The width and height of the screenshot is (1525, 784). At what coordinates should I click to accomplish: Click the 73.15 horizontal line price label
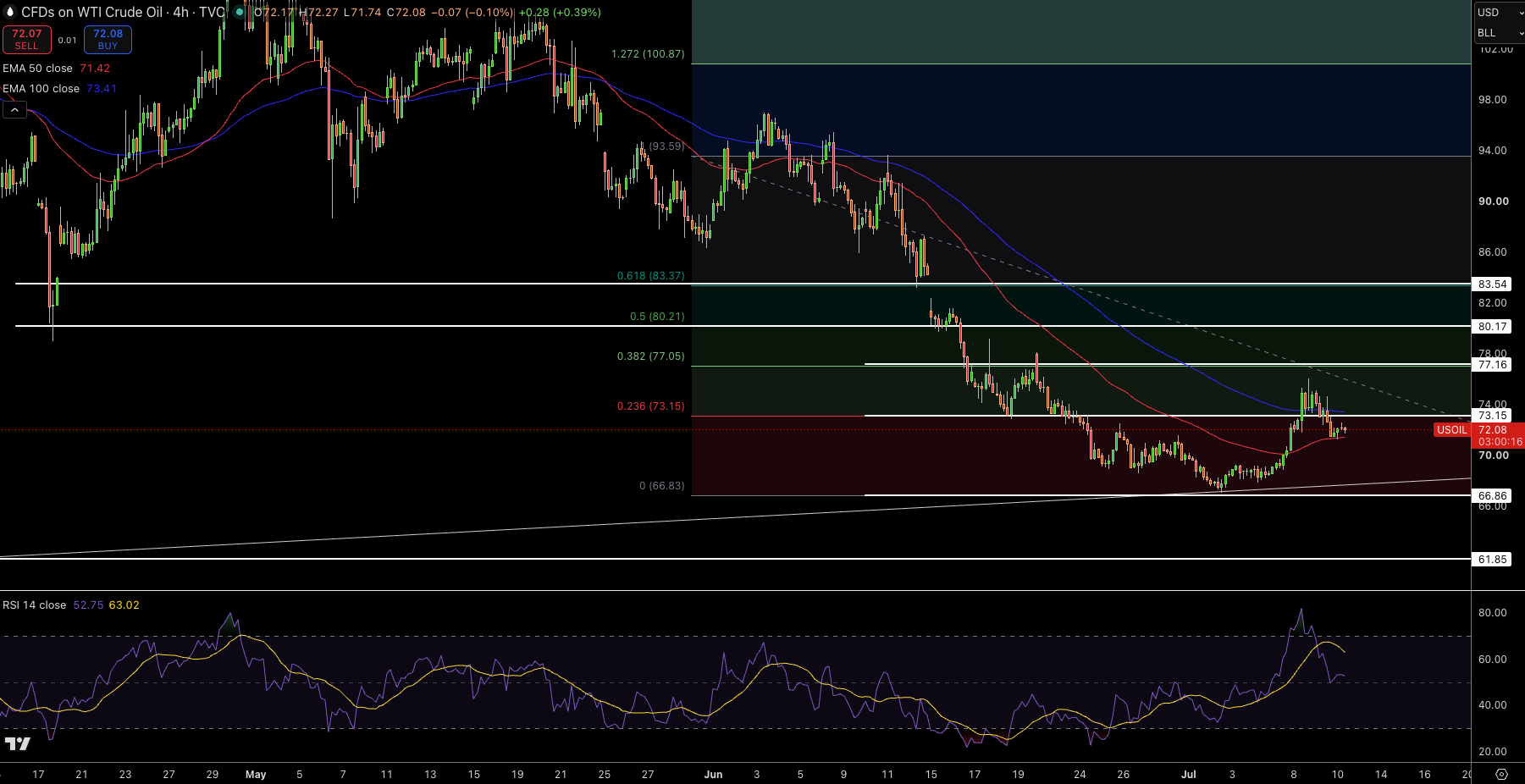click(1493, 415)
